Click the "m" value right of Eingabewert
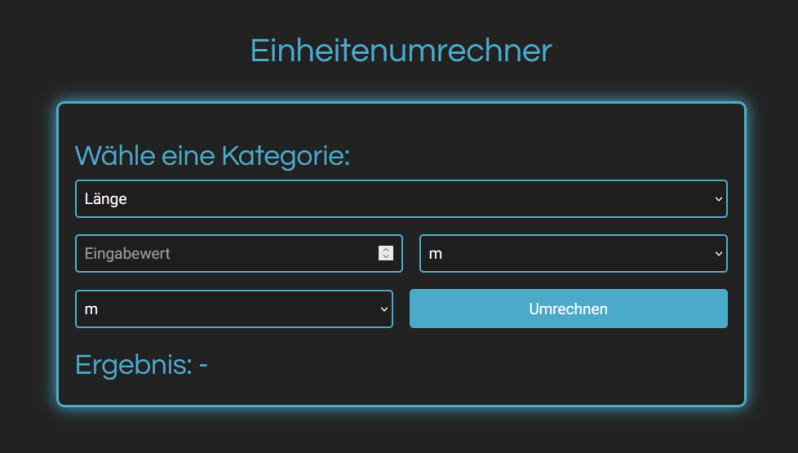 436,254
